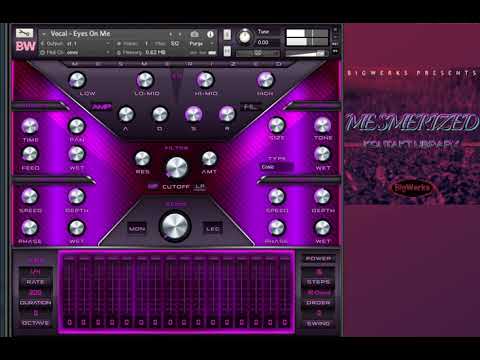Click the first step slider in the sequencer
The image size is (480, 360).
[69, 290]
